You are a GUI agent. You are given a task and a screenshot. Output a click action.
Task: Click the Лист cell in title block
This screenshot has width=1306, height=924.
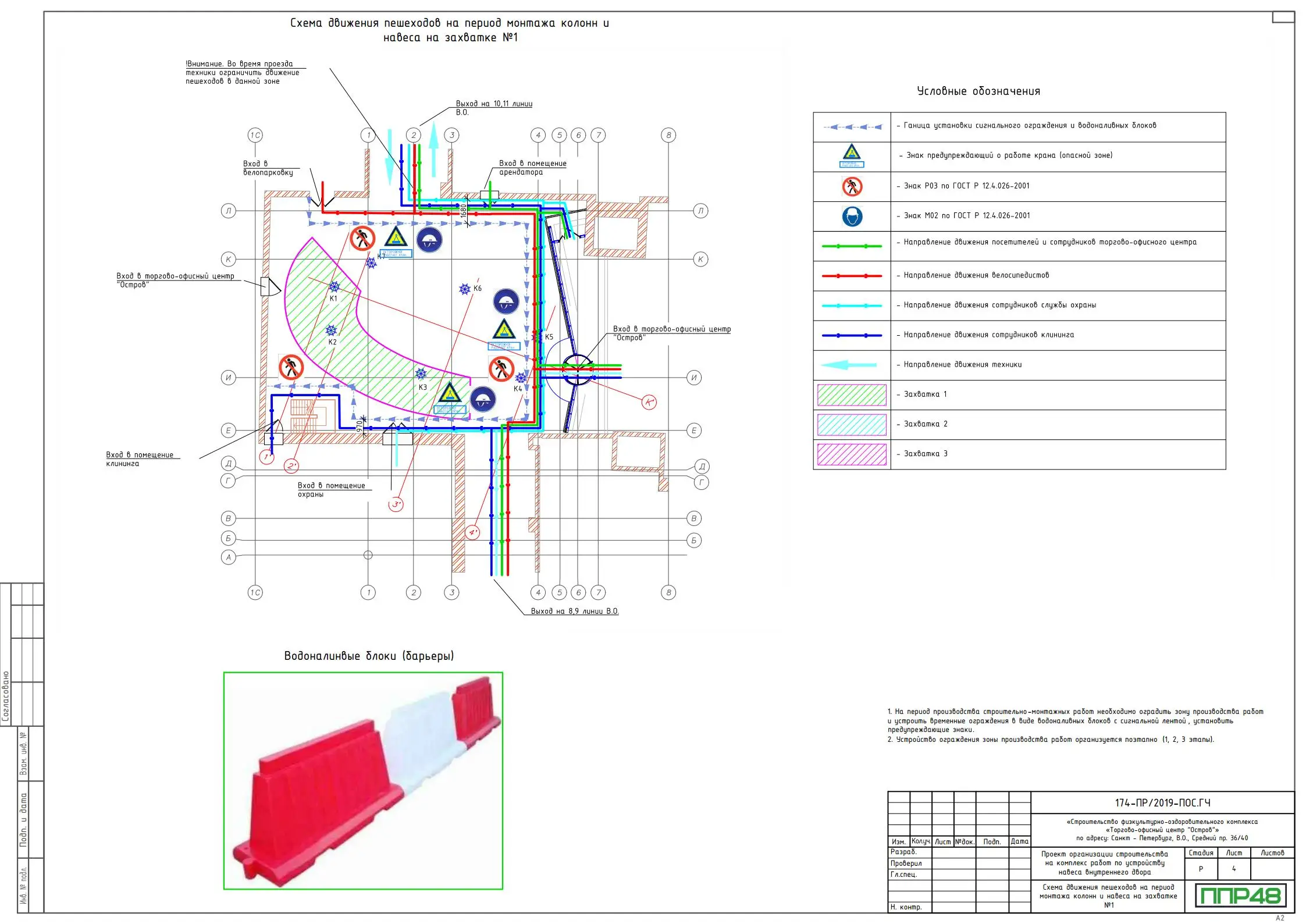1234,853
